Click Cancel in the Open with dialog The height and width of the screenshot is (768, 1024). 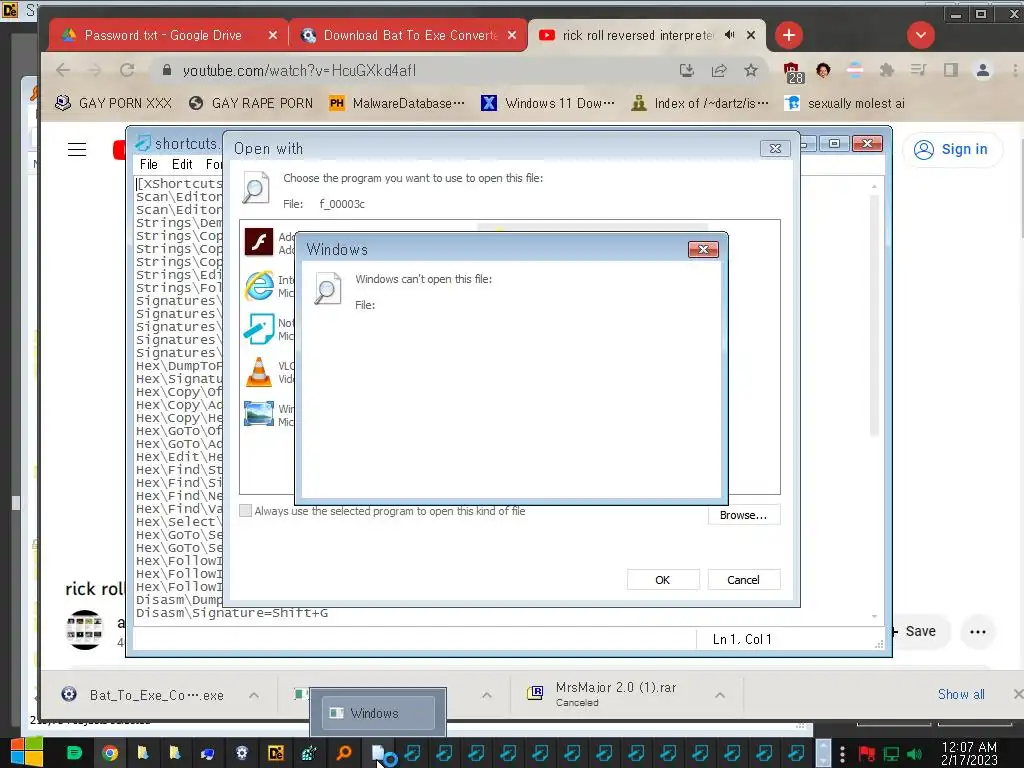click(744, 580)
